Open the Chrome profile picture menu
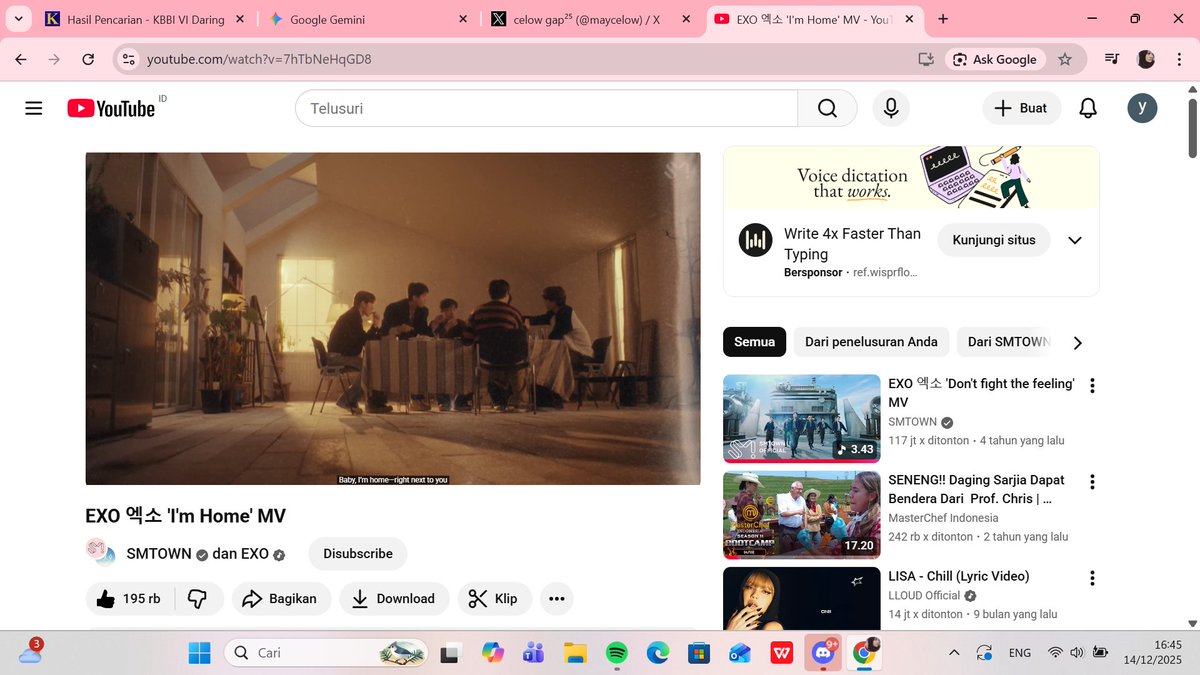The width and height of the screenshot is (1200, 675). point(1146,59)
